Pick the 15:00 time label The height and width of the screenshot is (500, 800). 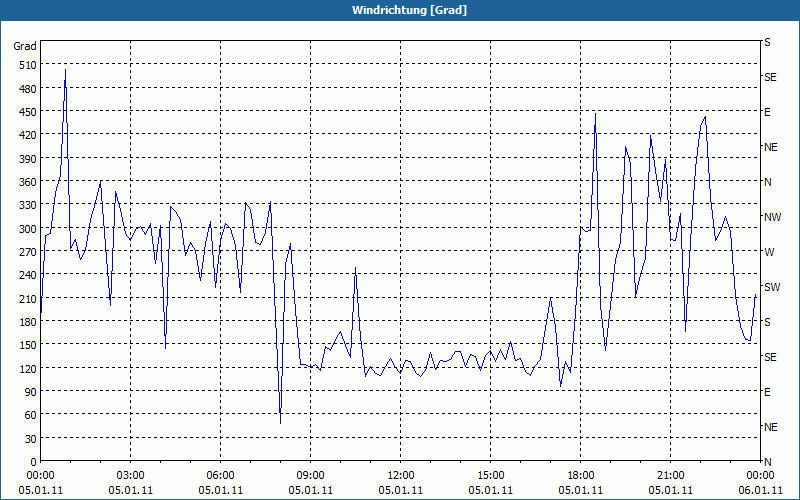click(491, 476)
